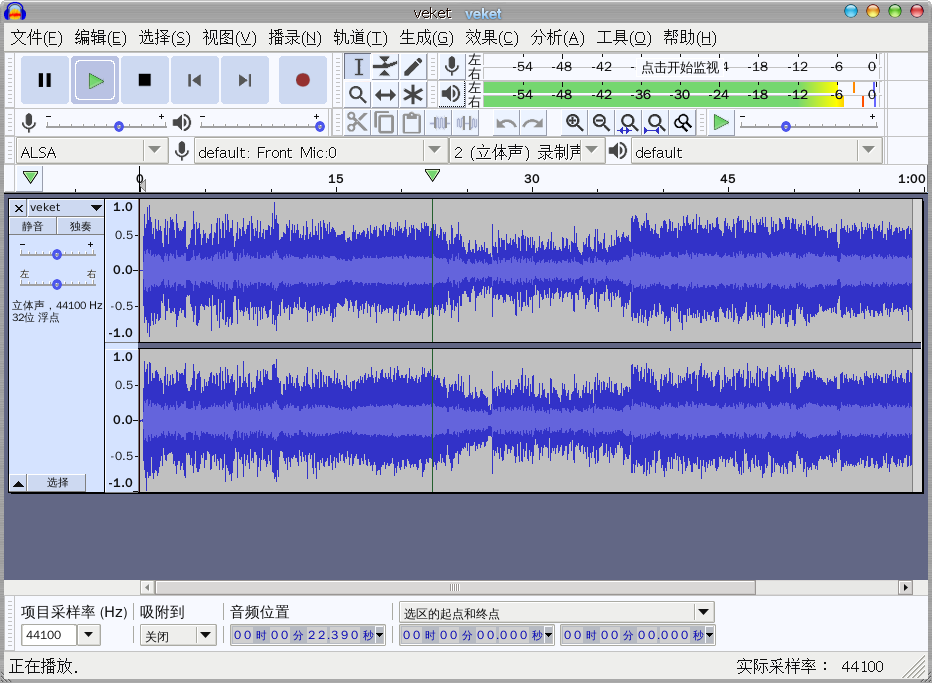This screenshot has height=683, width=932.
Task: Expand the ALSA audio host dropdown
Action: click(154, 150)
